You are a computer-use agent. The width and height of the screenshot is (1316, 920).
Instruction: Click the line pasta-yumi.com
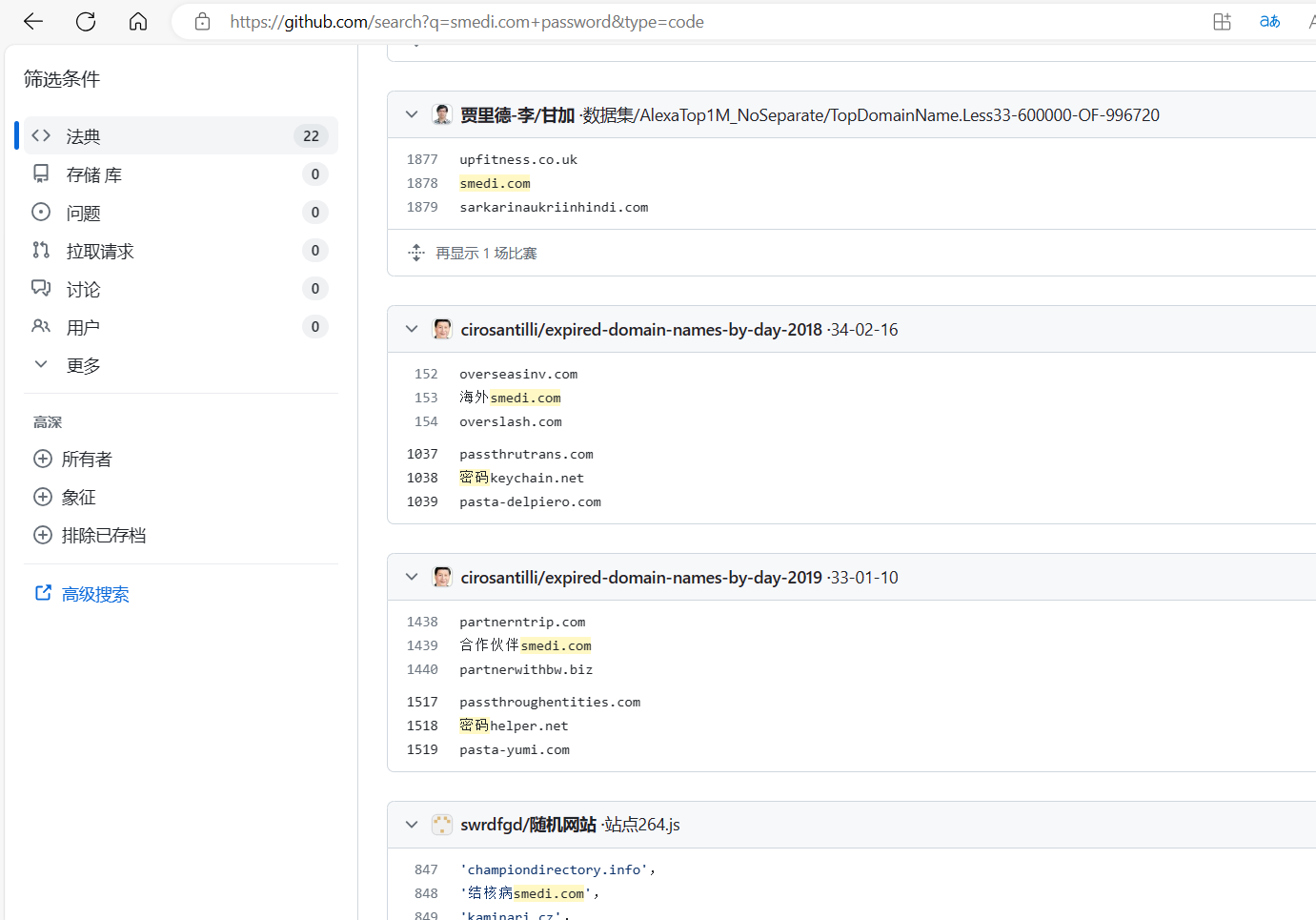(515, 749)
